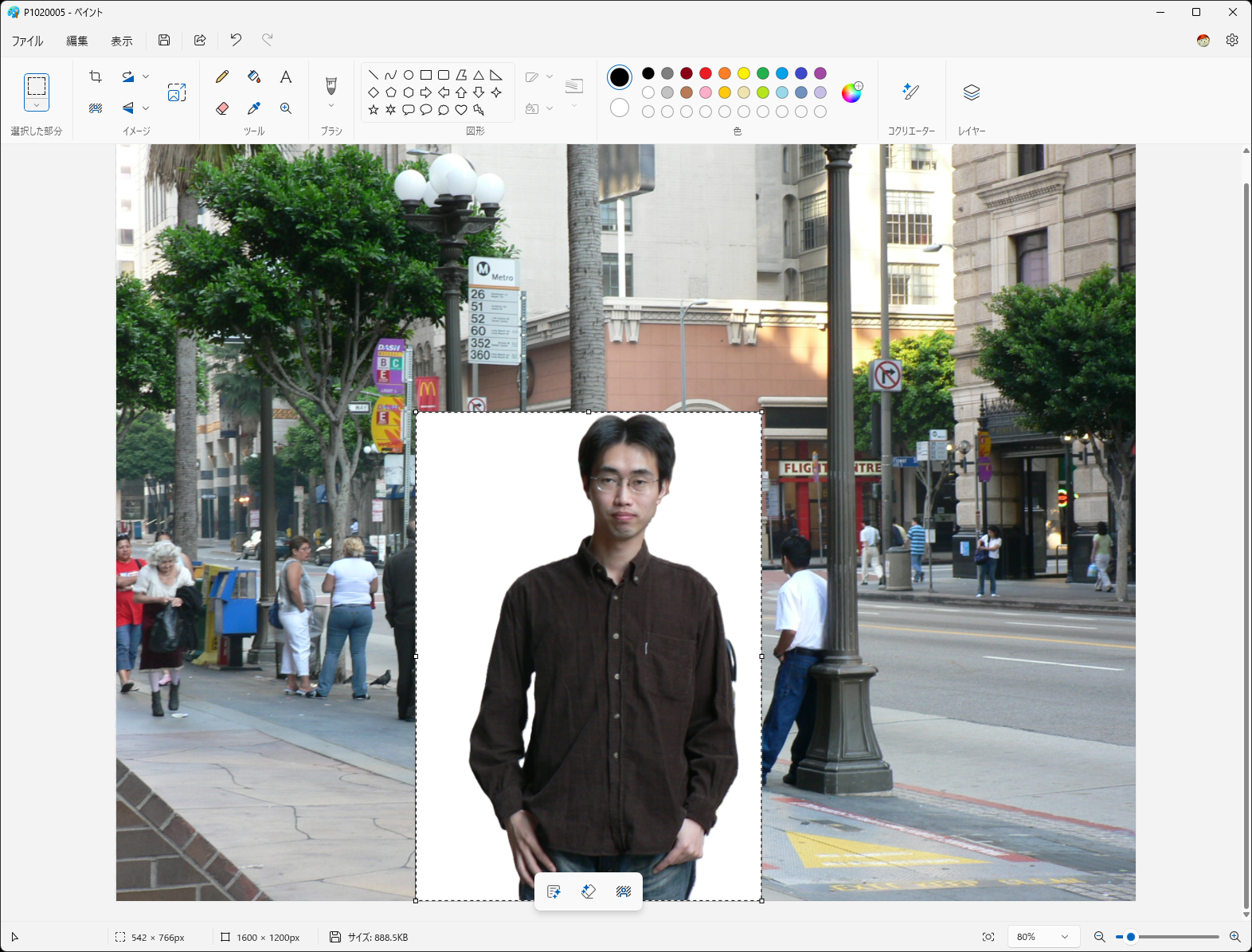Select the Pencil tool
Screen dimensions: 1252x952
pyautogui.click(x=222, y=76)
